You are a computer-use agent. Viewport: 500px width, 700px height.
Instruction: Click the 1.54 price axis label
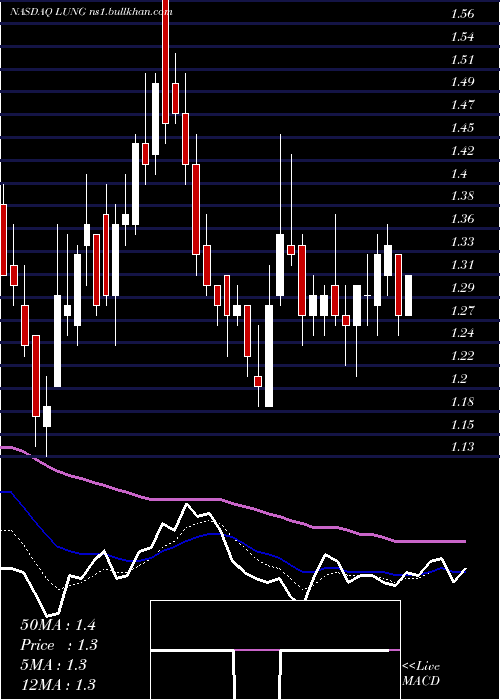[x=462, y=37]
